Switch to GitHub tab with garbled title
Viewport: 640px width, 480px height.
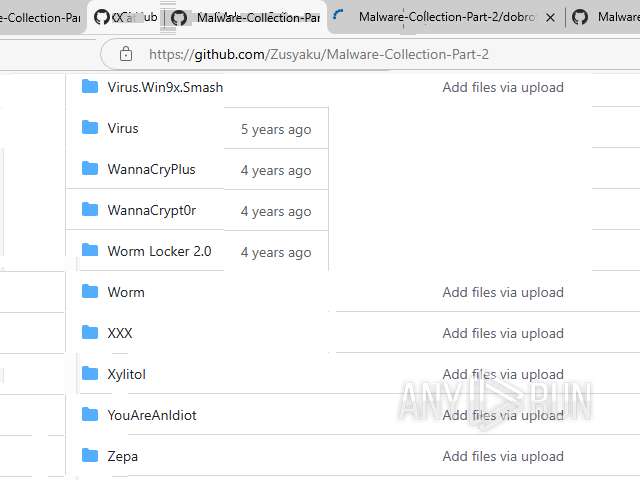click(126, 17)
